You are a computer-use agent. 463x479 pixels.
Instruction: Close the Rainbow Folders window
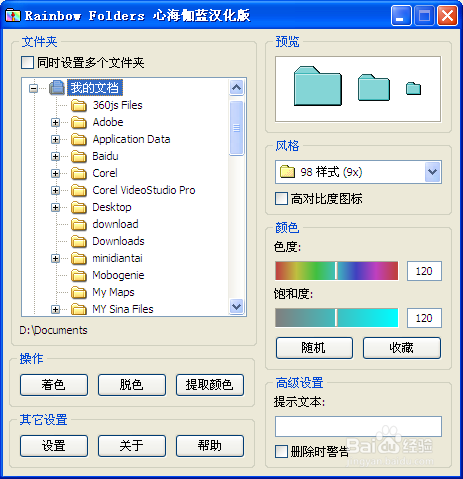pos(447,15)
